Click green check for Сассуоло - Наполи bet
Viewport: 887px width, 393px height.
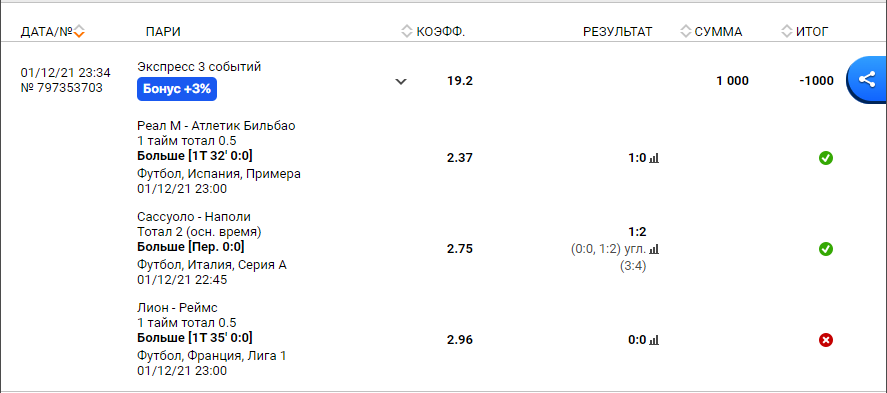[826, 249]
